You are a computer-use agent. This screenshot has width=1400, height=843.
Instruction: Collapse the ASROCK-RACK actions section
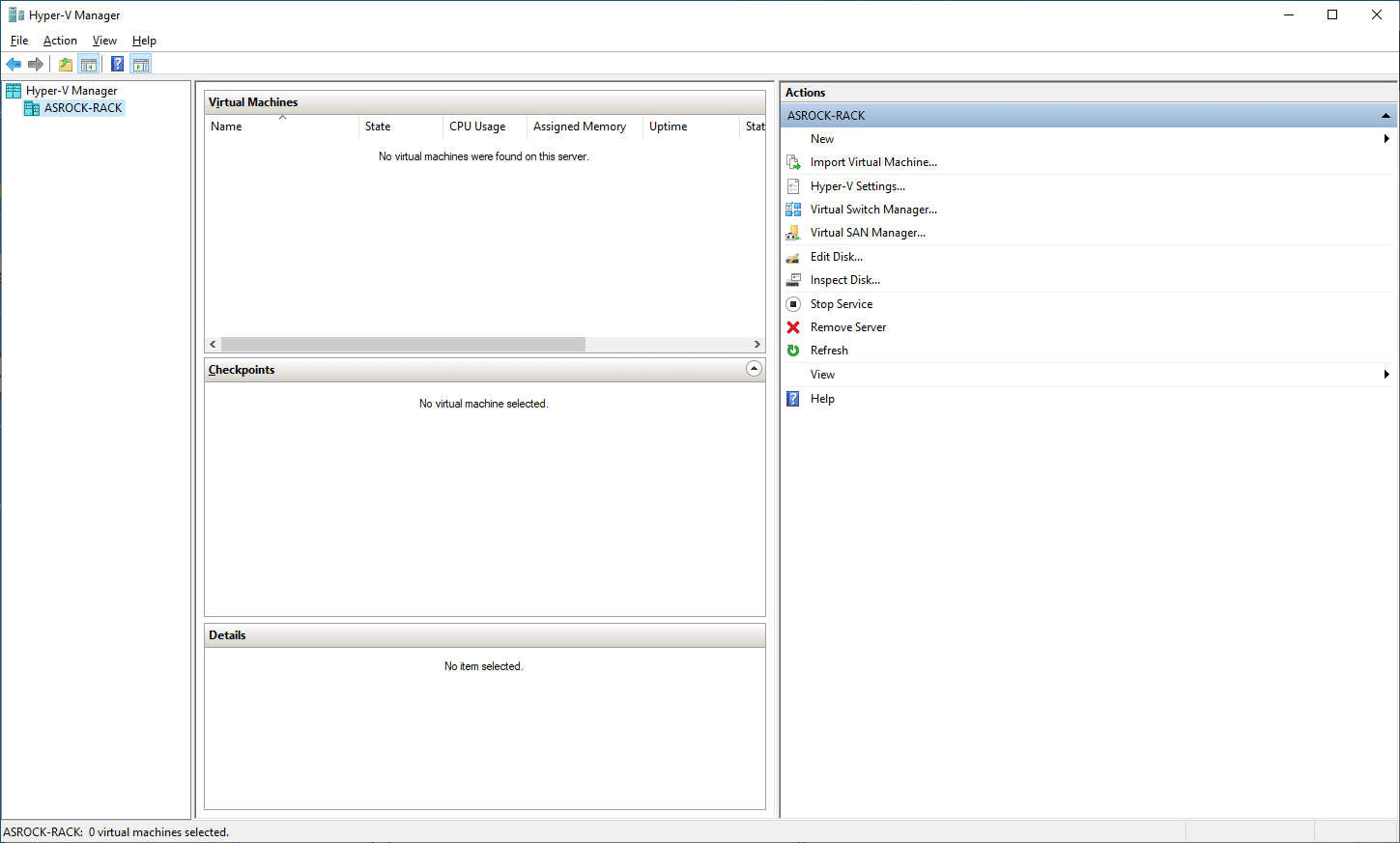1386,116
